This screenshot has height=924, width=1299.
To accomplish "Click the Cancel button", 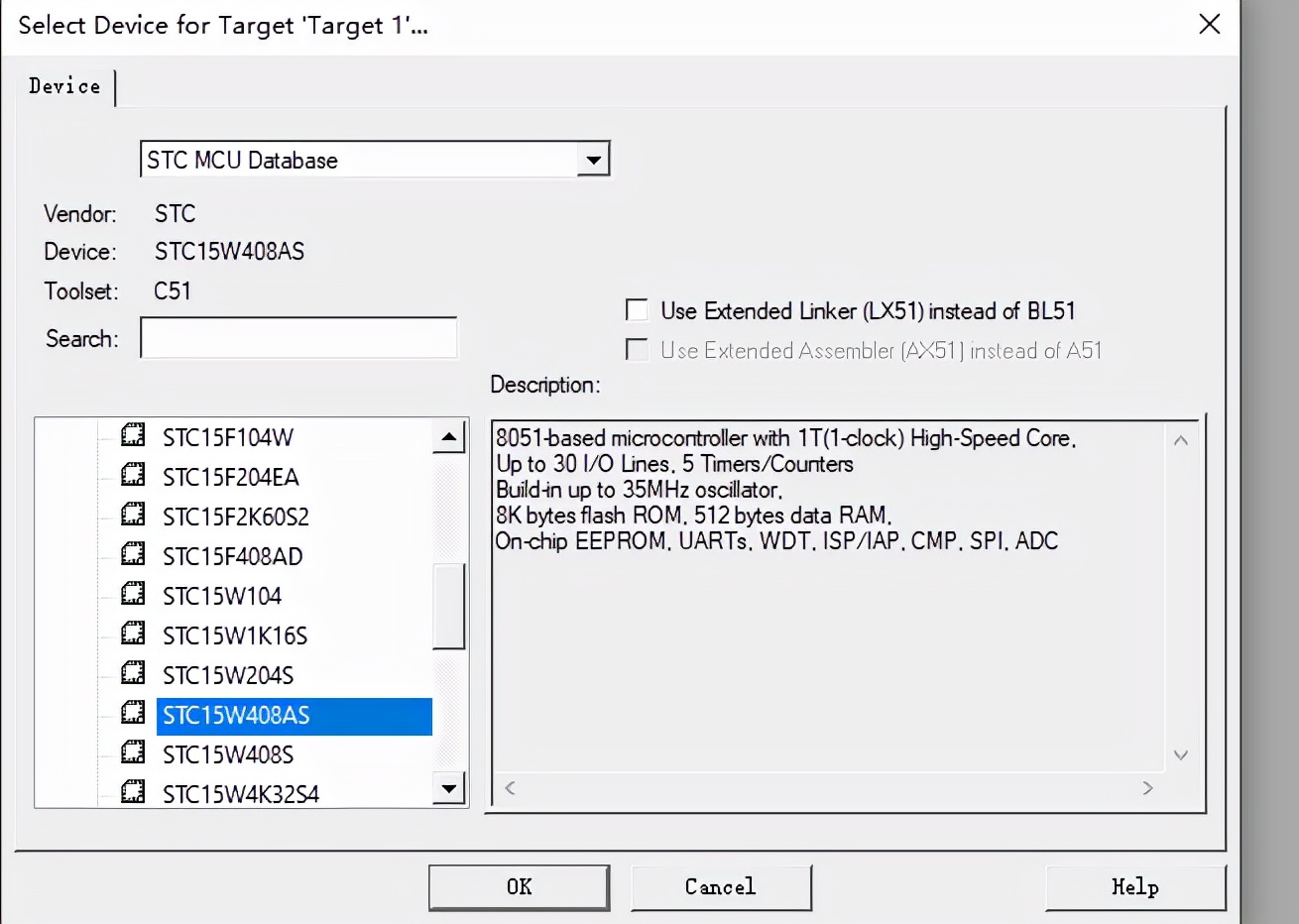I will [x=721, y=887].
